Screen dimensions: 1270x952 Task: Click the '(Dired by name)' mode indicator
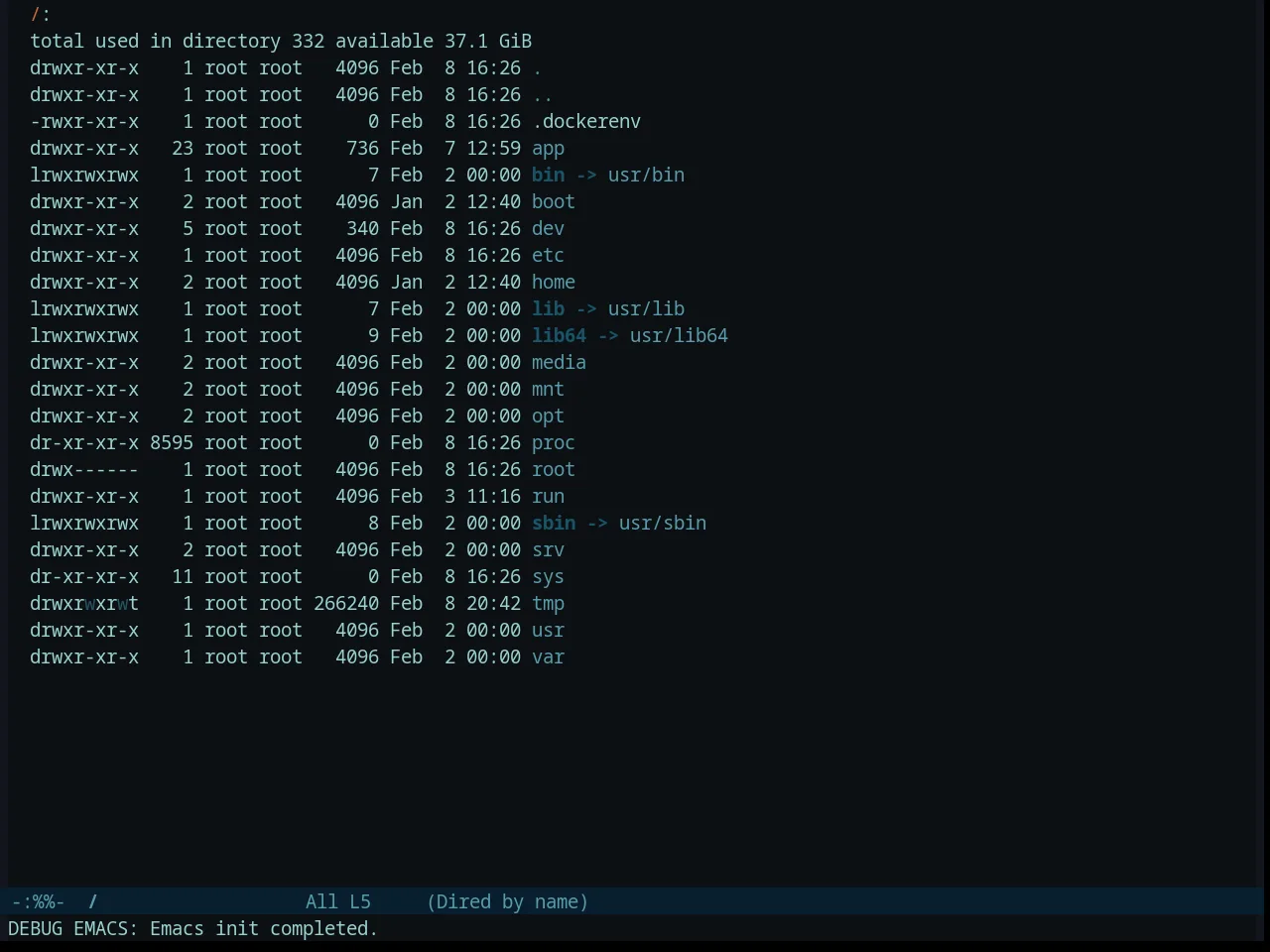coord(507,902)
